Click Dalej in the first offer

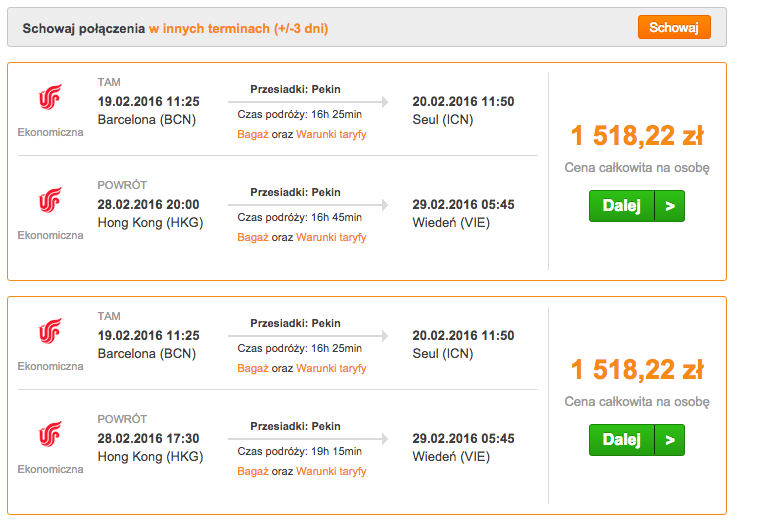[x=622, y=206]
